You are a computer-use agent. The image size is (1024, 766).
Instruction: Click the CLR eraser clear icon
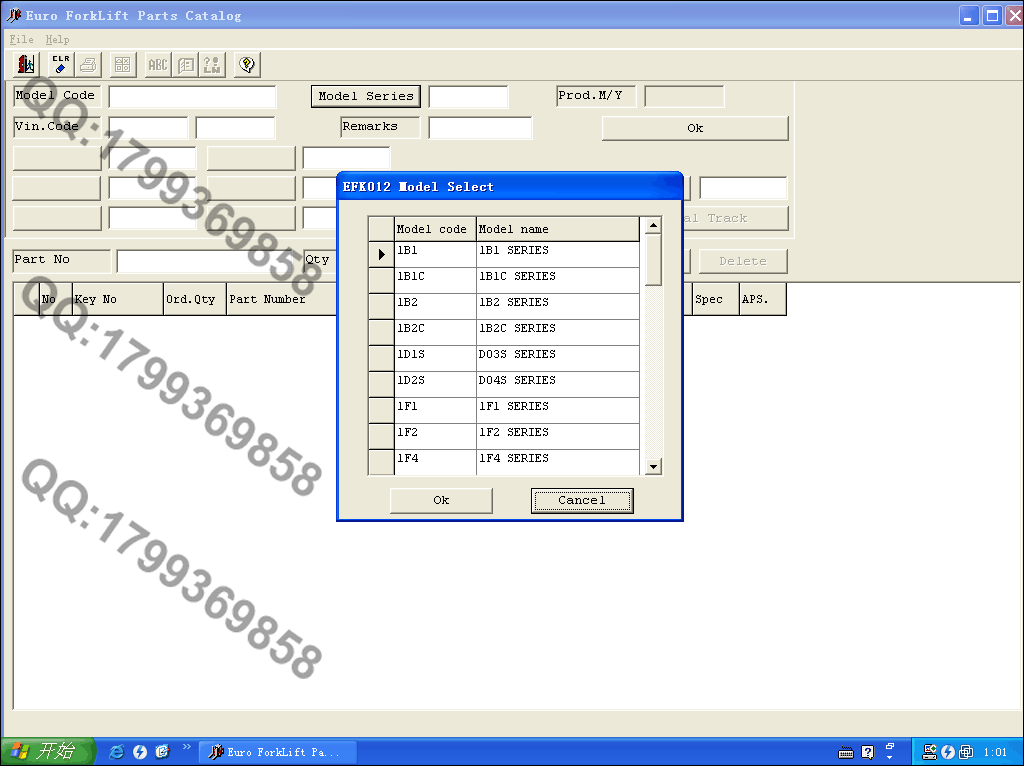pyautogui.click(x=60, y=65)
